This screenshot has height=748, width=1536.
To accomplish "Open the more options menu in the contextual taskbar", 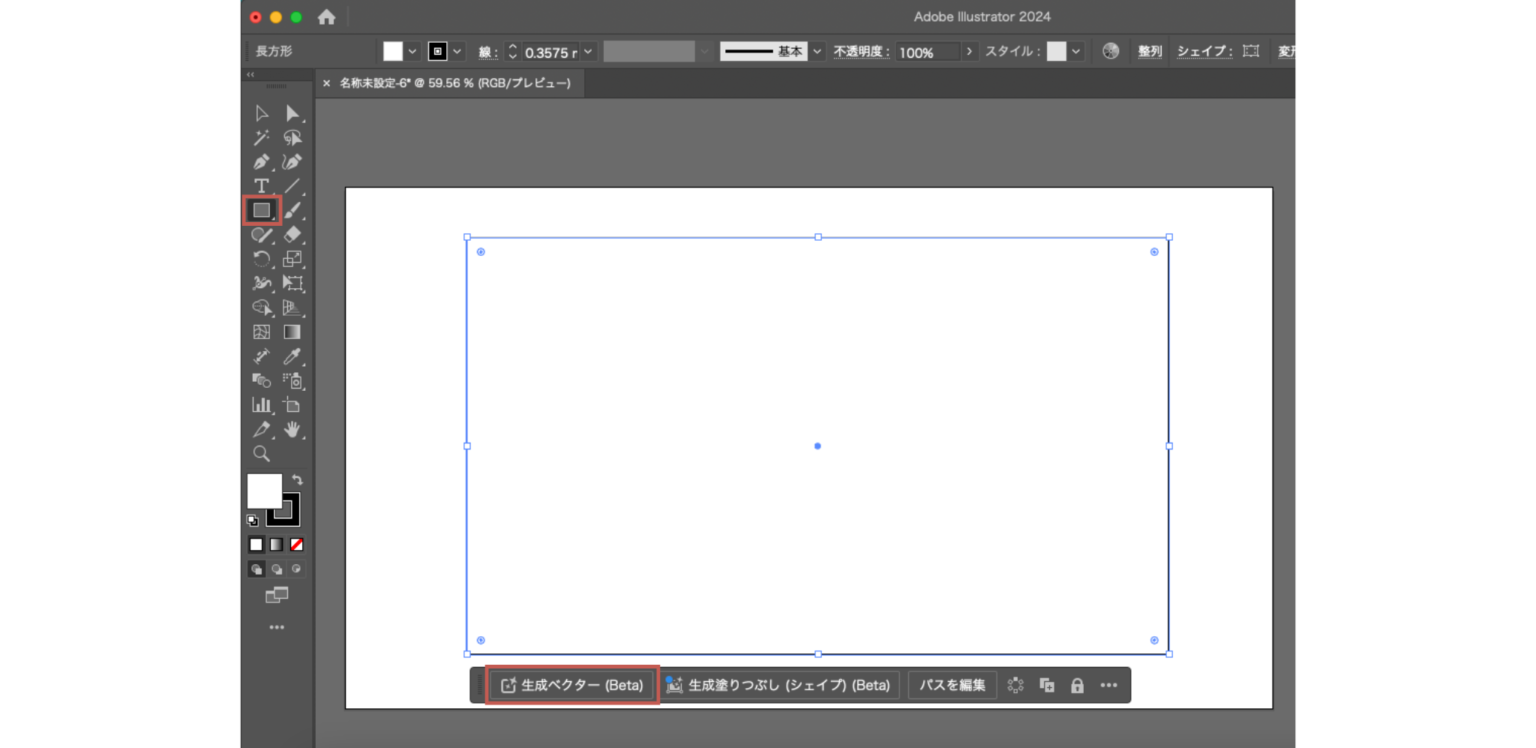I will [x=1109, y=685].
